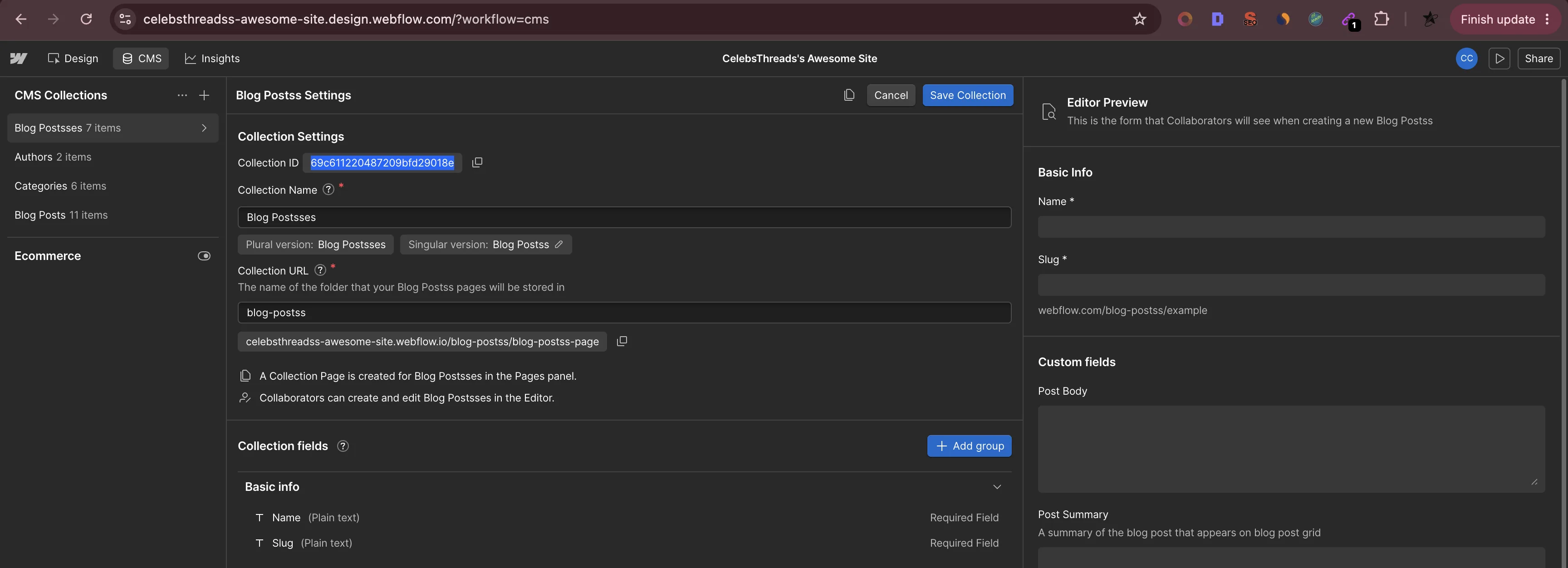
Task: Open Collection Name help tooltip
Action: [328, 189]
